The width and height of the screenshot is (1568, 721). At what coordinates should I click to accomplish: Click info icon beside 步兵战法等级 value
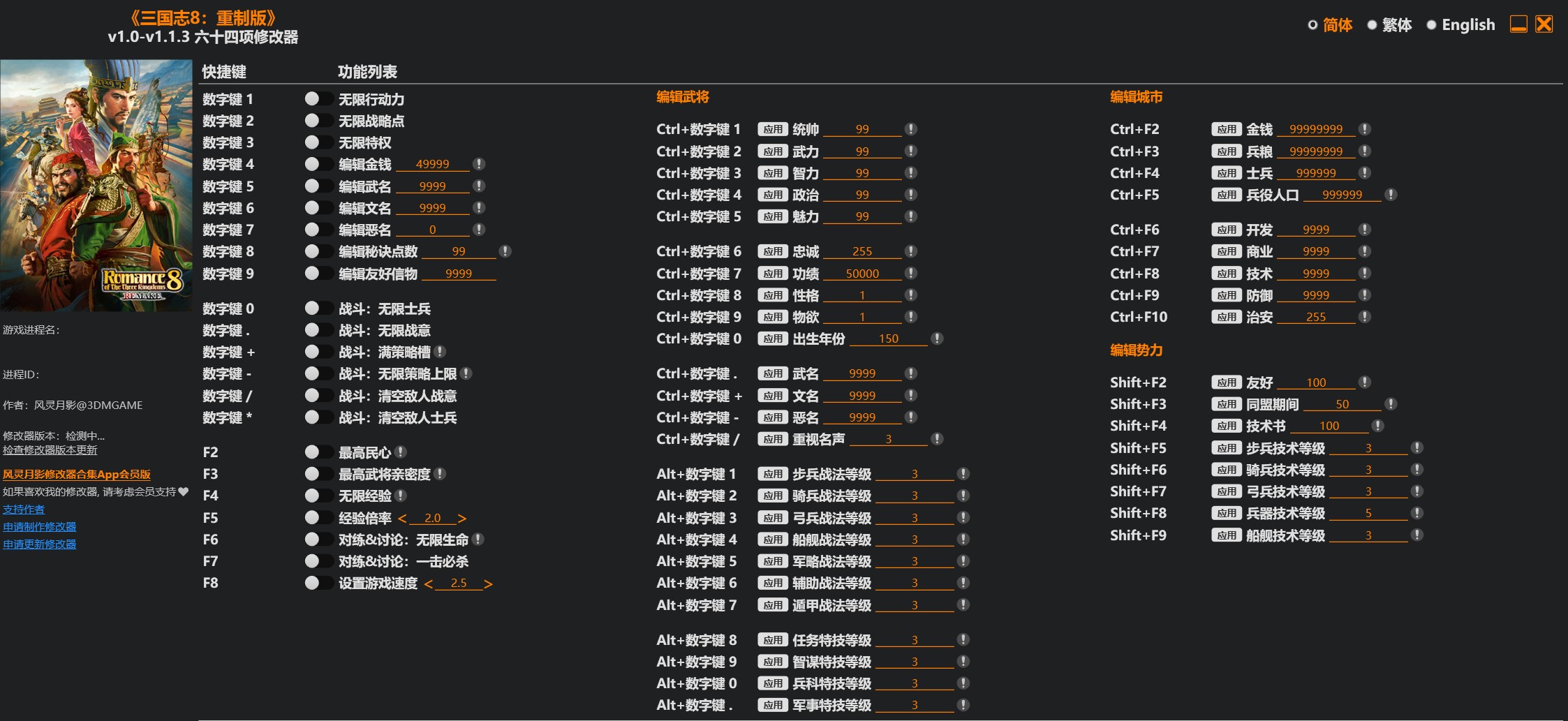click(963, 474)
